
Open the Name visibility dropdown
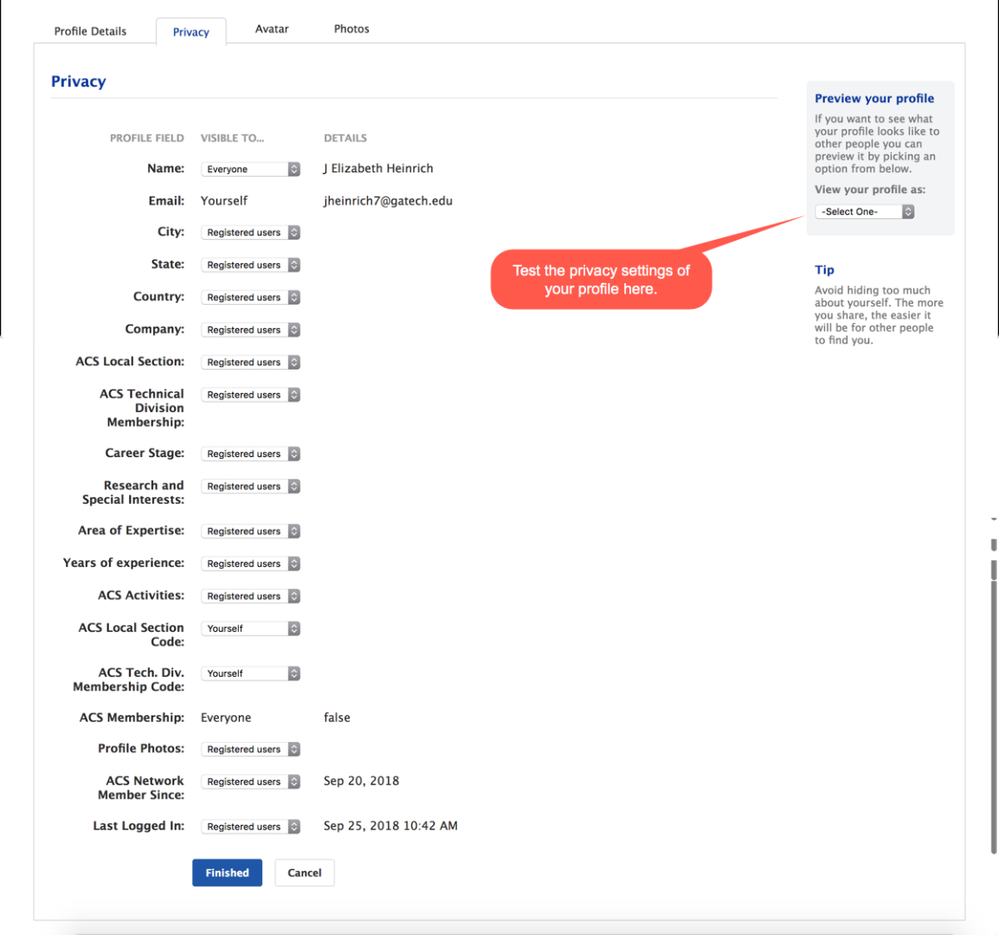pyautogui.click(x=250, y=170)
